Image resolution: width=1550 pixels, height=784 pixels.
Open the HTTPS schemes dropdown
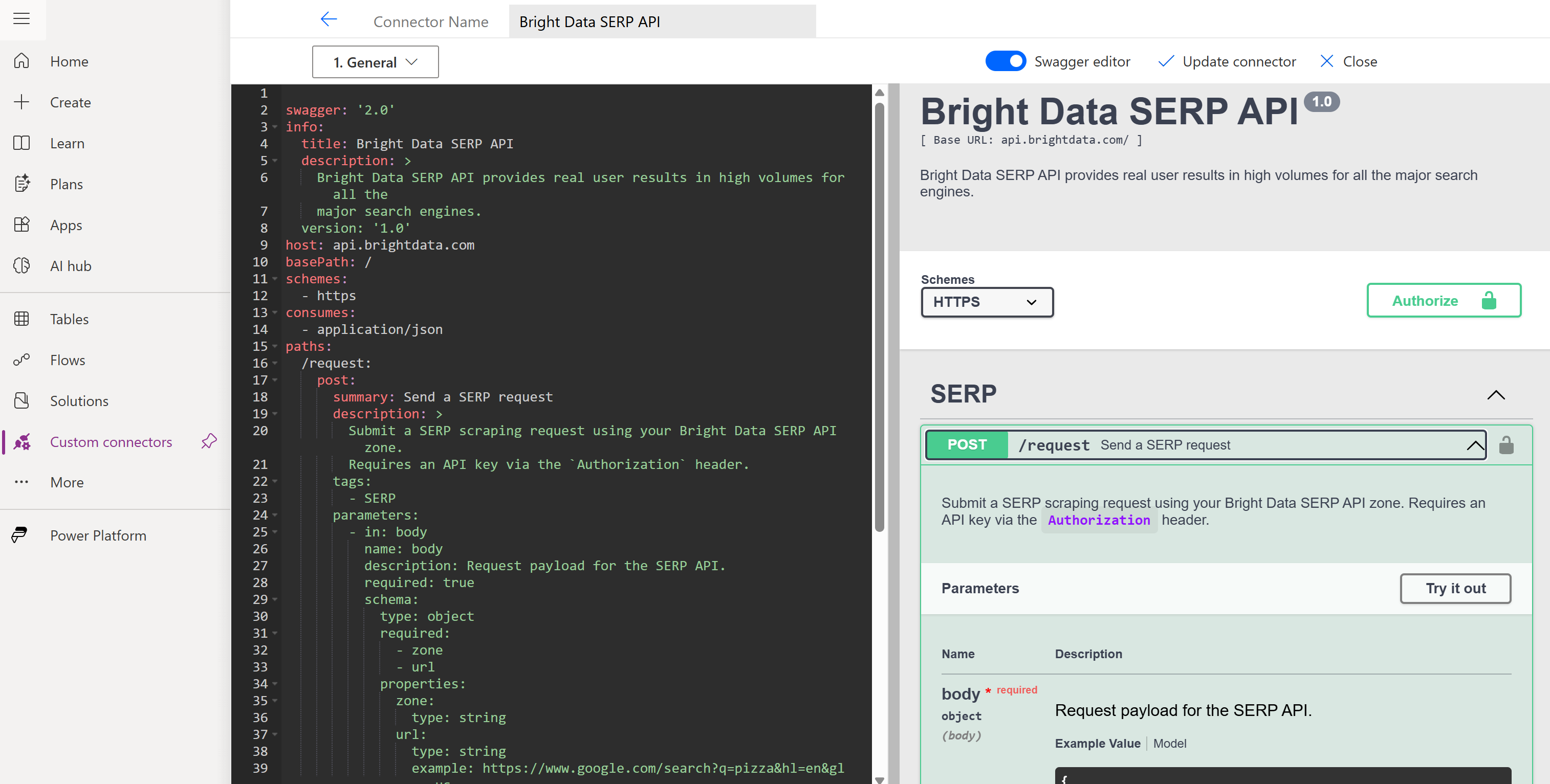(x=987, y=302)
